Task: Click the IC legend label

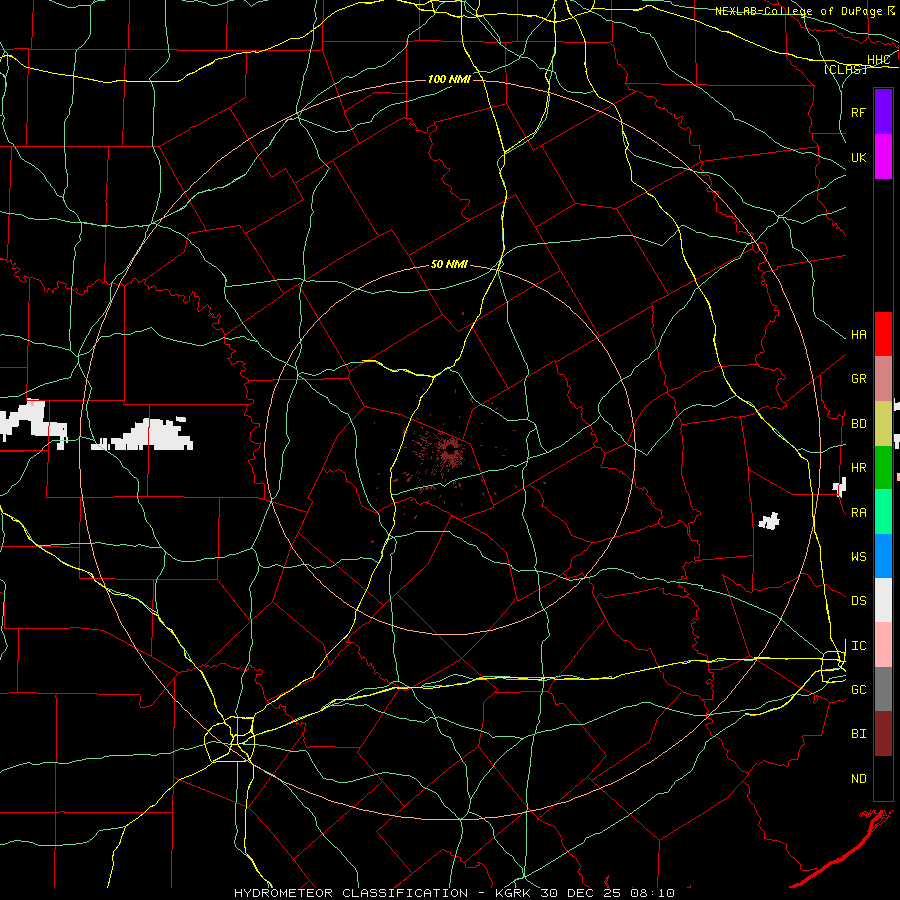Action: click(858, 646)
